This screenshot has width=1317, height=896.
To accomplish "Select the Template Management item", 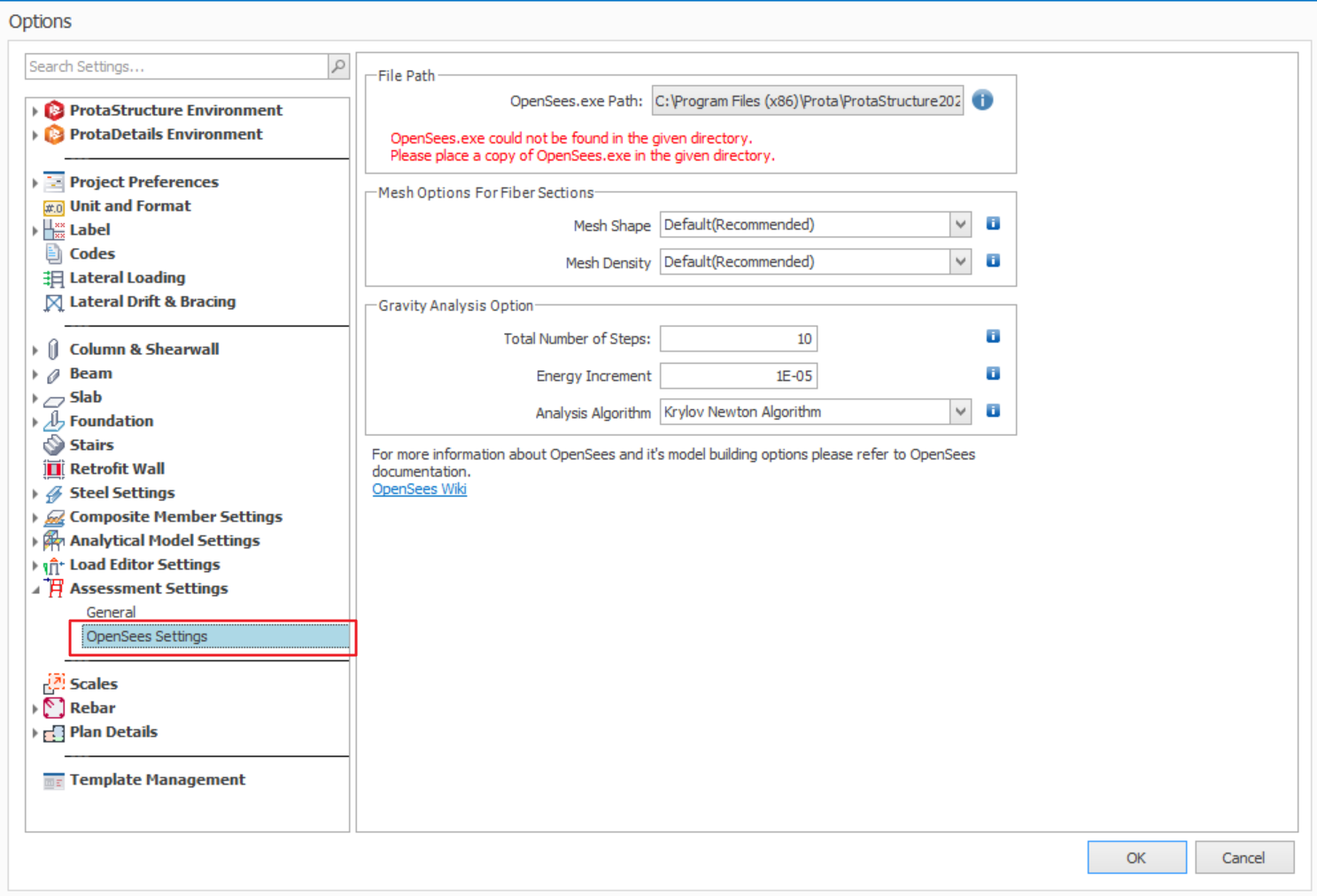I will [157, 779].
